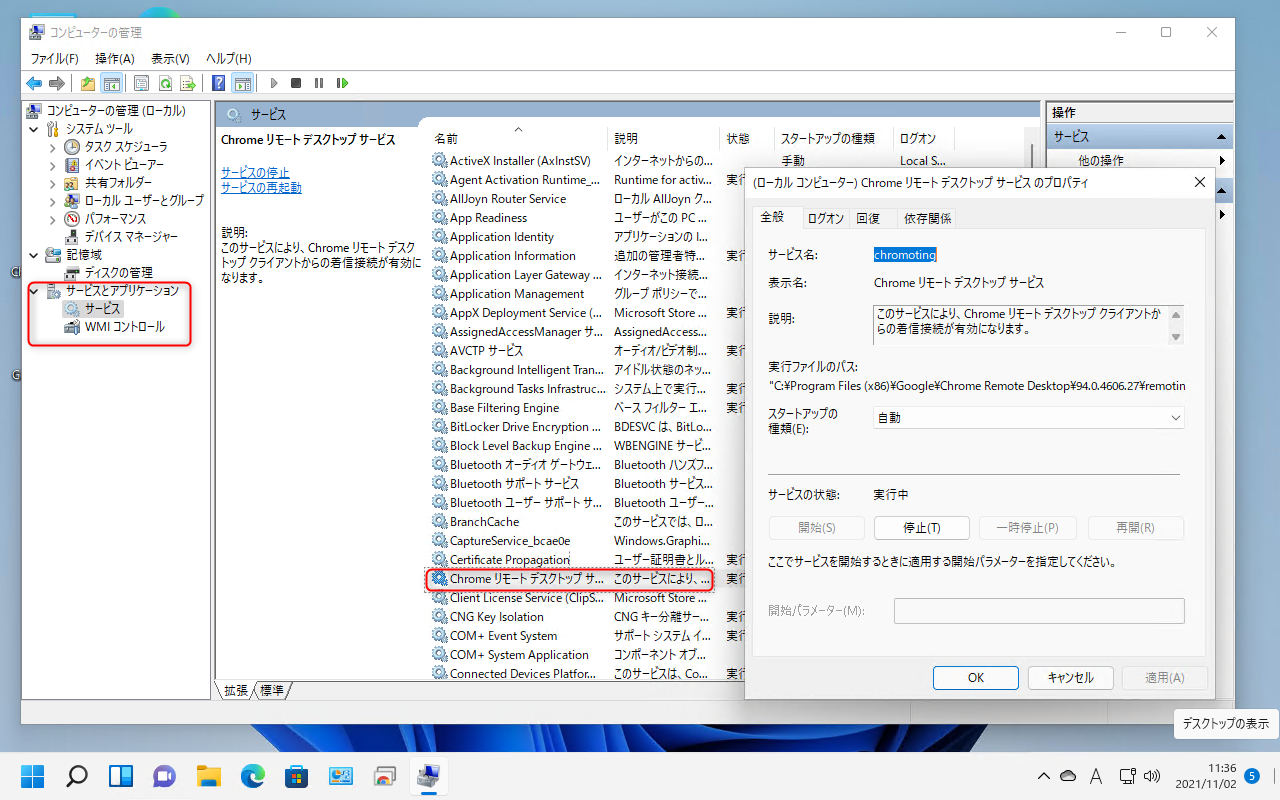
Task: Open Properties from the toolbar icon
Action: (x=142, y=83)
